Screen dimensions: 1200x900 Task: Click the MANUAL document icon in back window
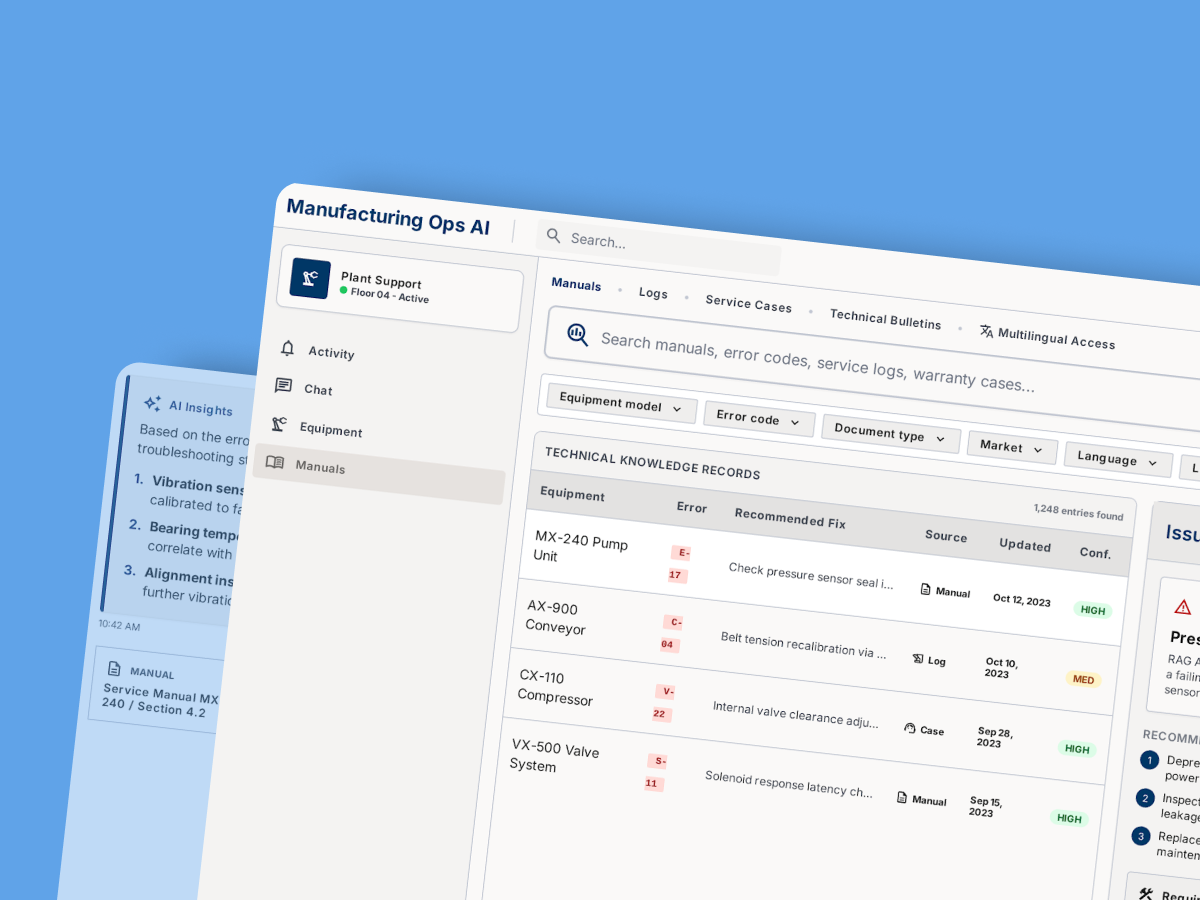tap(115, 669)
